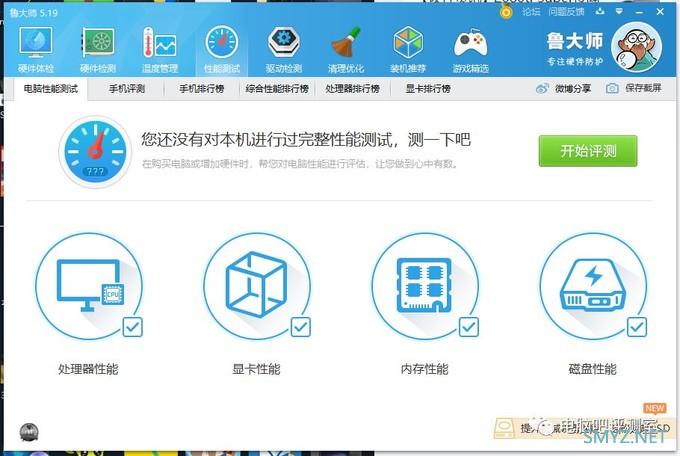The height and width of the screenshot is (456, 680).
Task: Click the 内存性能 memory chip icon
Action: (x=425, y=286)
